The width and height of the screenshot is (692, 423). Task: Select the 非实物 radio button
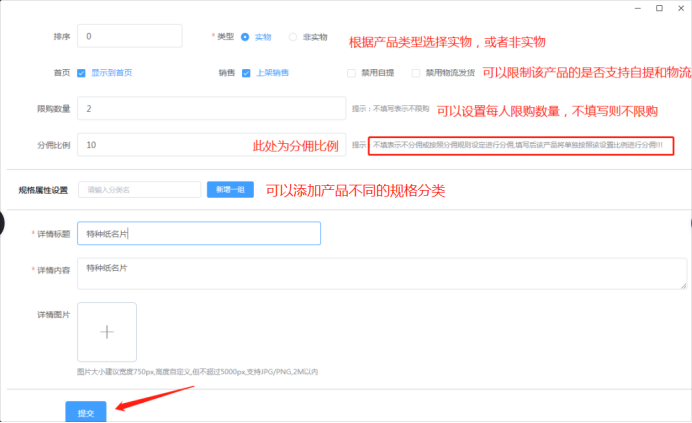(x=293, y=37)
